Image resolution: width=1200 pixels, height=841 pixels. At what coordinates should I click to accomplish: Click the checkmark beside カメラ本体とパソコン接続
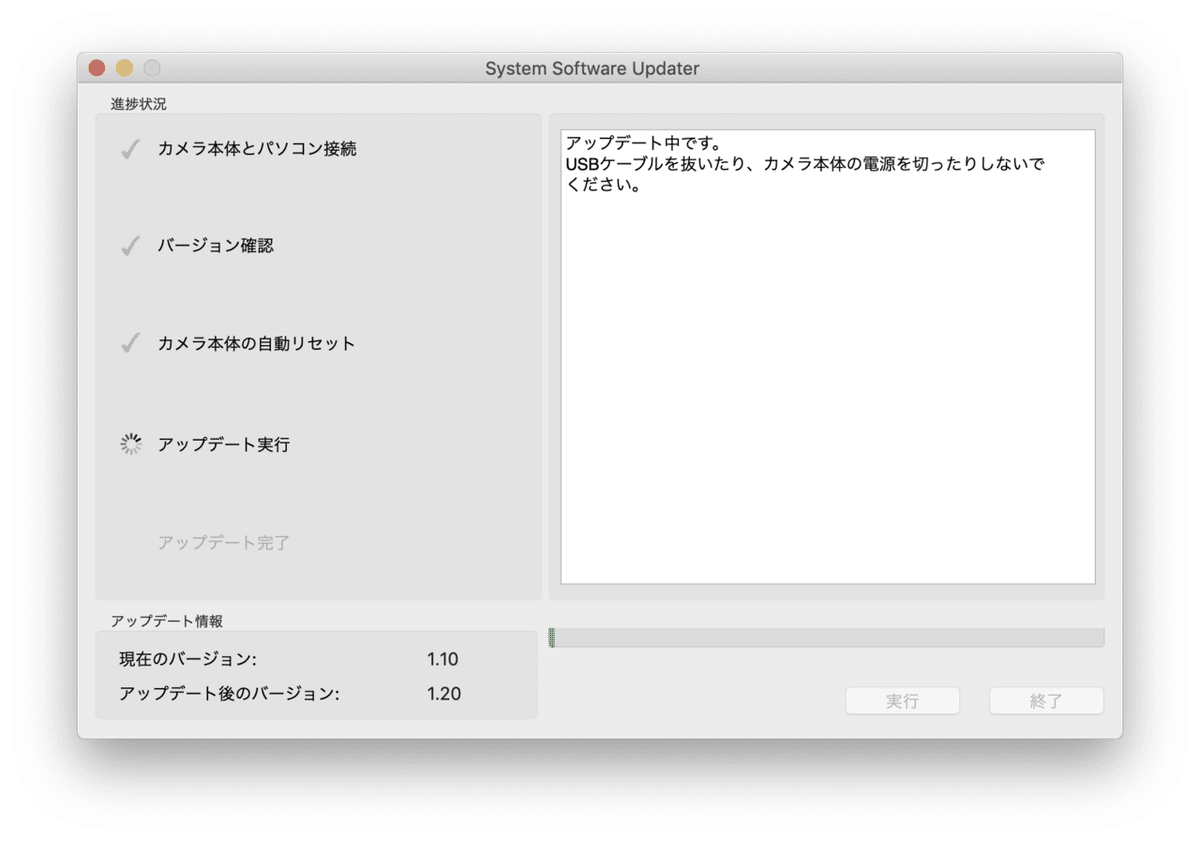point(130,147)
